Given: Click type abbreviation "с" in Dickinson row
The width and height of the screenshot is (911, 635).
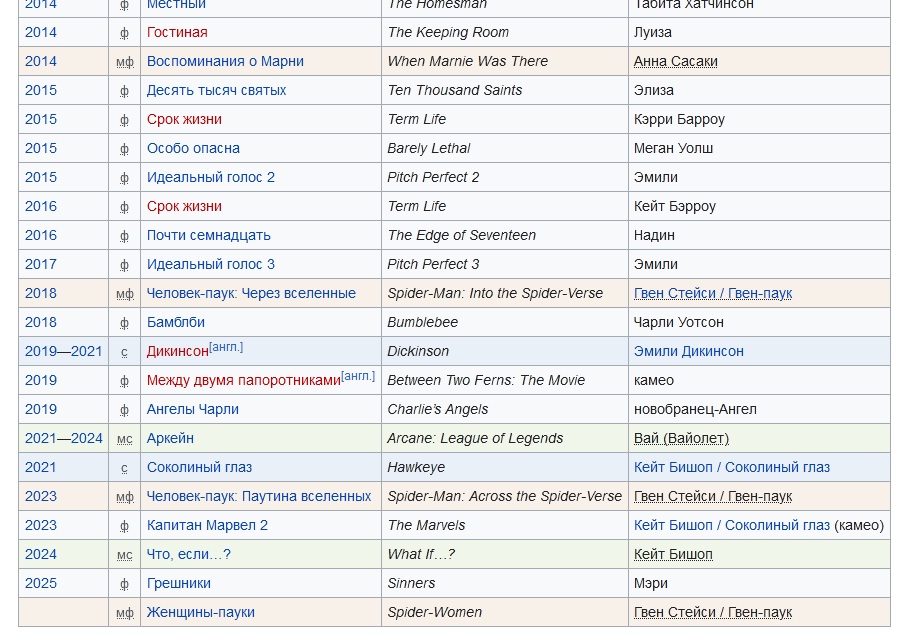Looking at the screenshot, I should (x=124, y=353).
